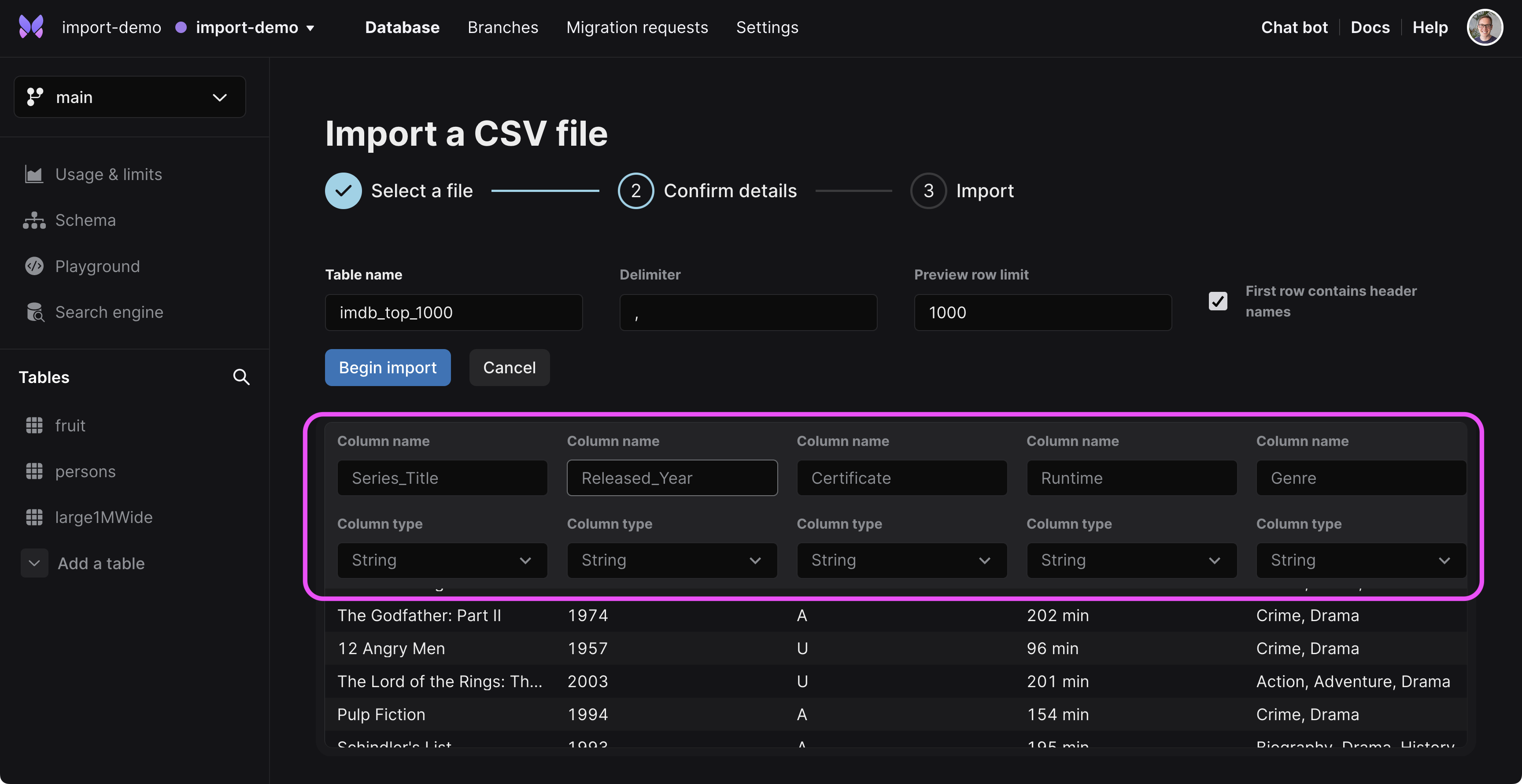Open Schema in the sidebar
1522x784 pixels.
coord(86,220)
